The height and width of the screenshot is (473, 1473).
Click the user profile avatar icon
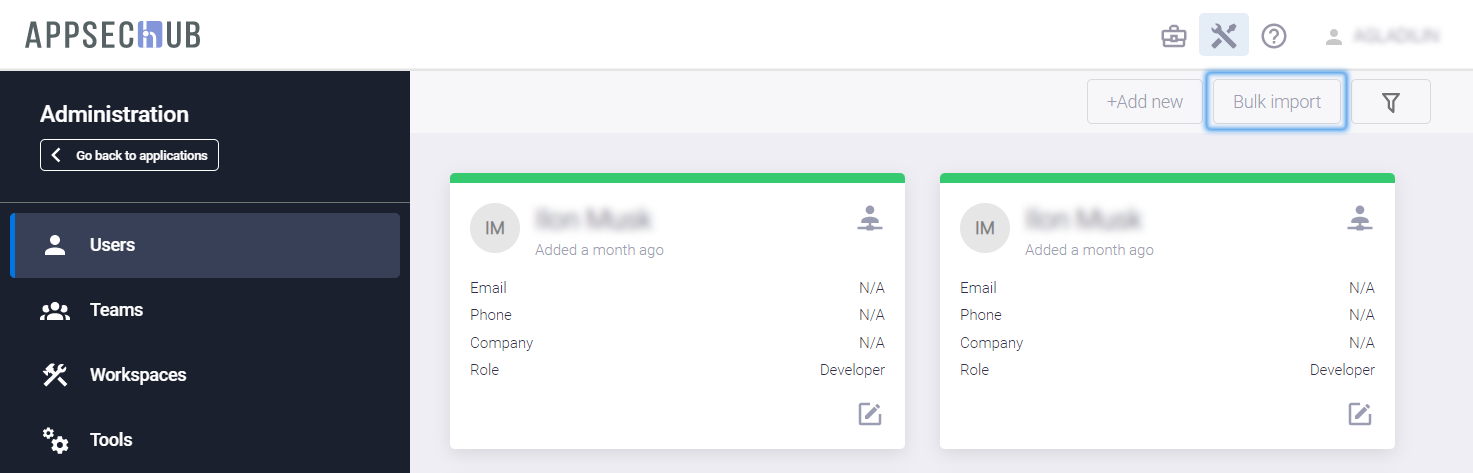pyautogui.click(x=1333, y=37)
